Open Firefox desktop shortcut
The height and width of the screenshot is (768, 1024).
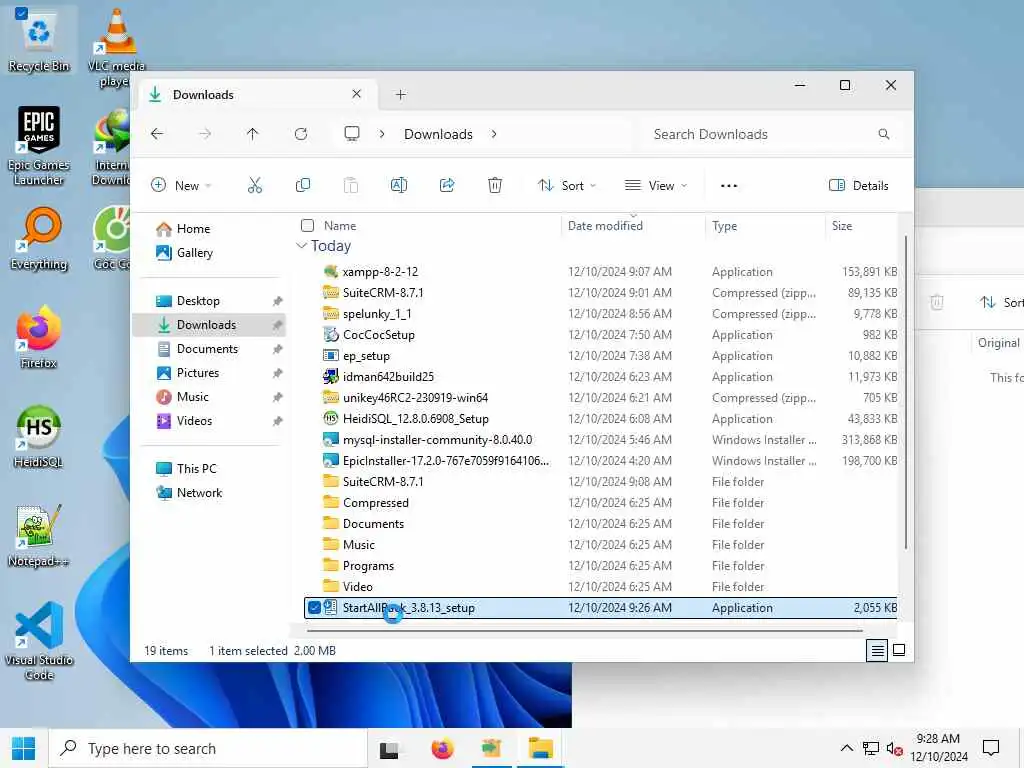coord(39,338)
